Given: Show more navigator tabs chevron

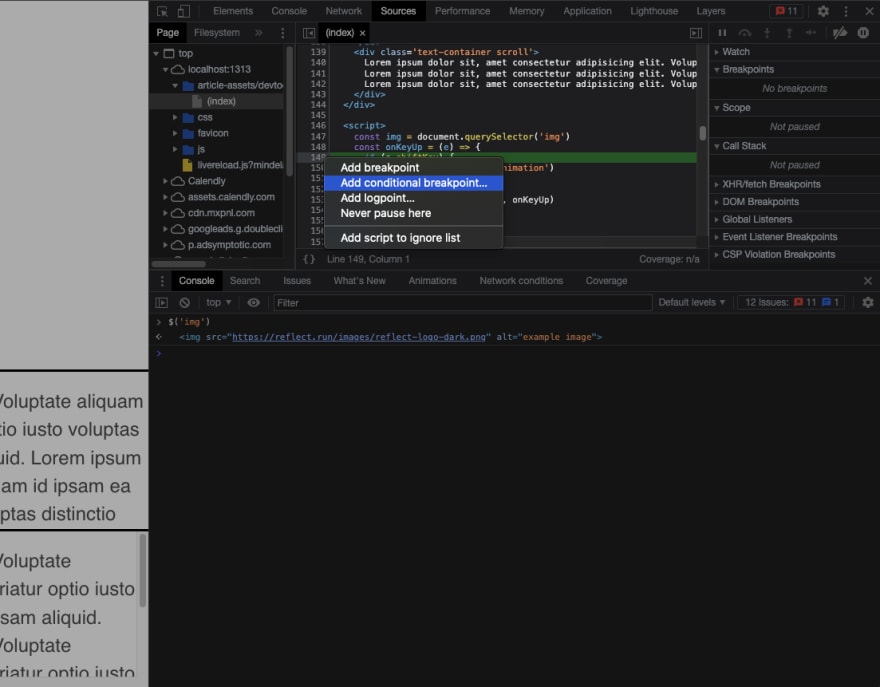Looking at the screenshot, I should (258, 33).
